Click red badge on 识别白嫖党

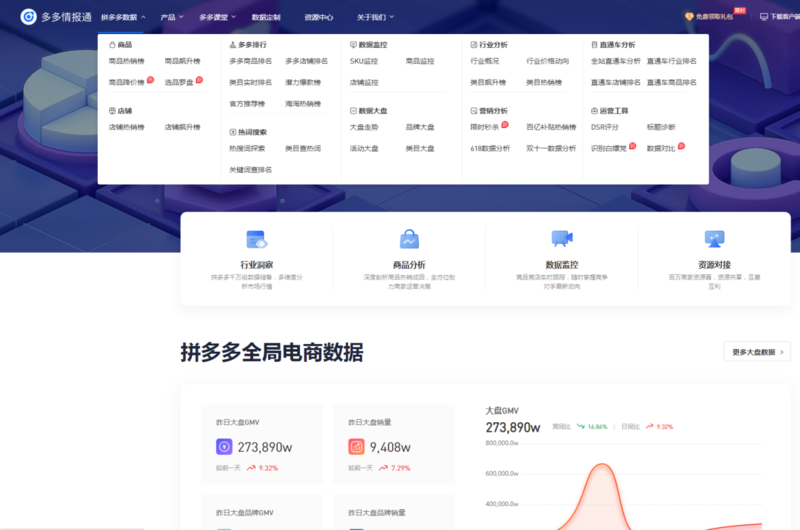point(632,146)
